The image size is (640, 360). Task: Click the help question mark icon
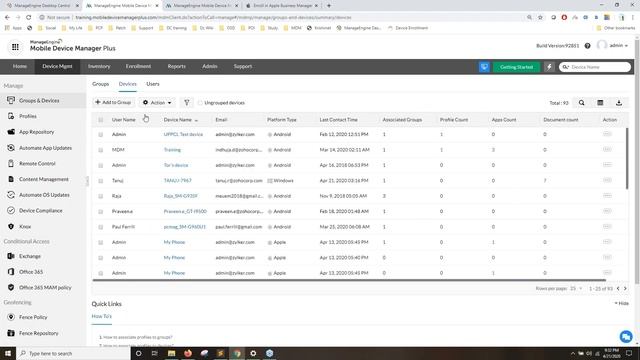click(587, 46)
